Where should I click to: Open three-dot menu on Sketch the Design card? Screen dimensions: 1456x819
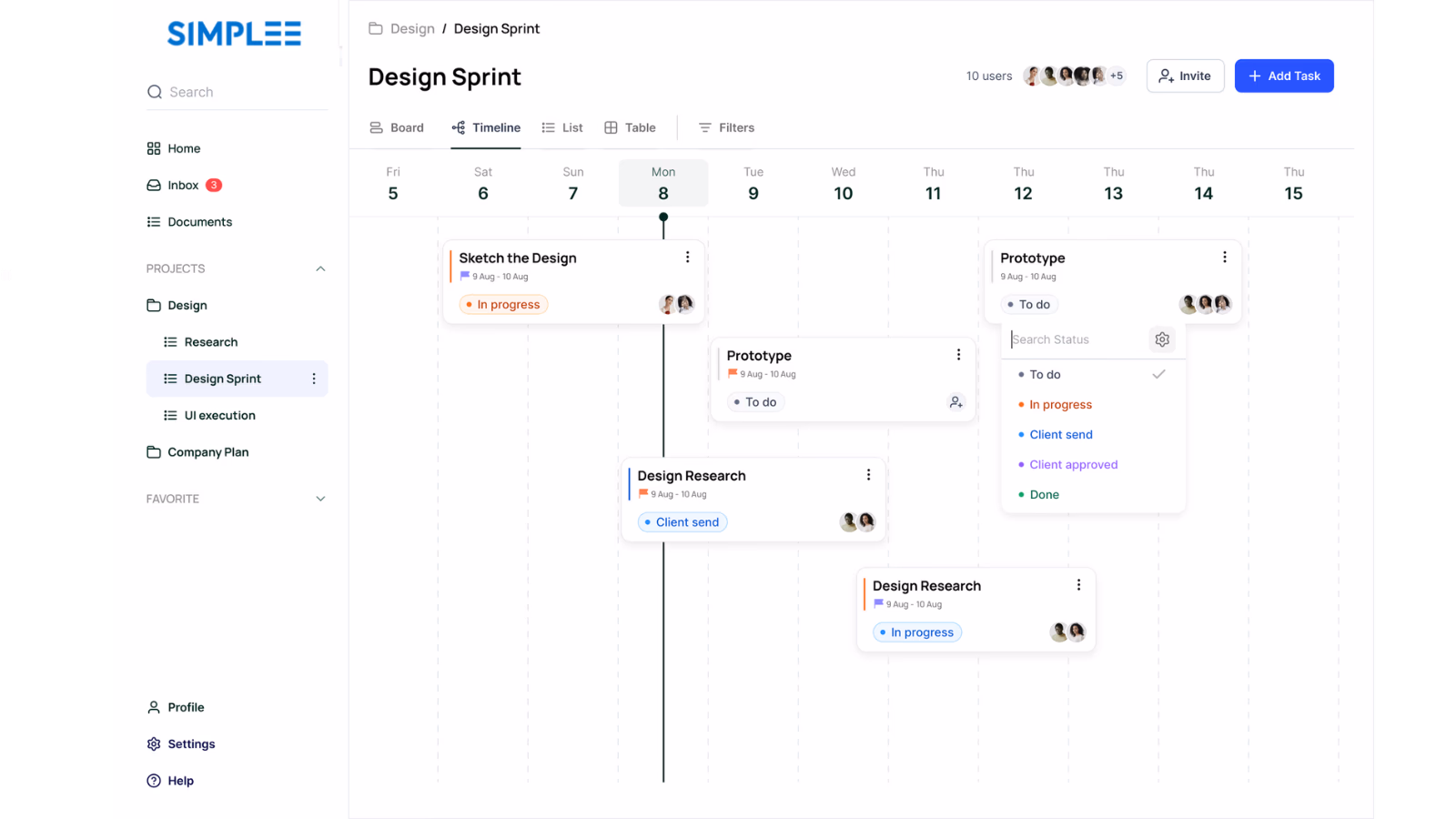(x=687, y=258)
